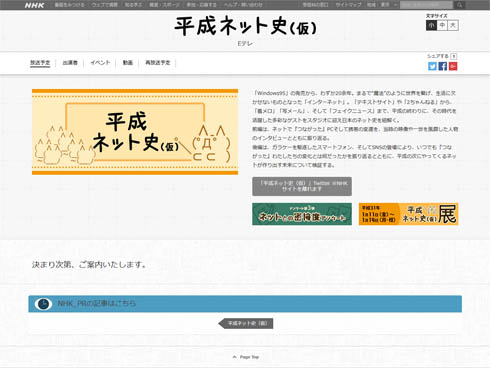490x368 pixels.
Task: Open the 動画 tab
Action: coord(128,63)
